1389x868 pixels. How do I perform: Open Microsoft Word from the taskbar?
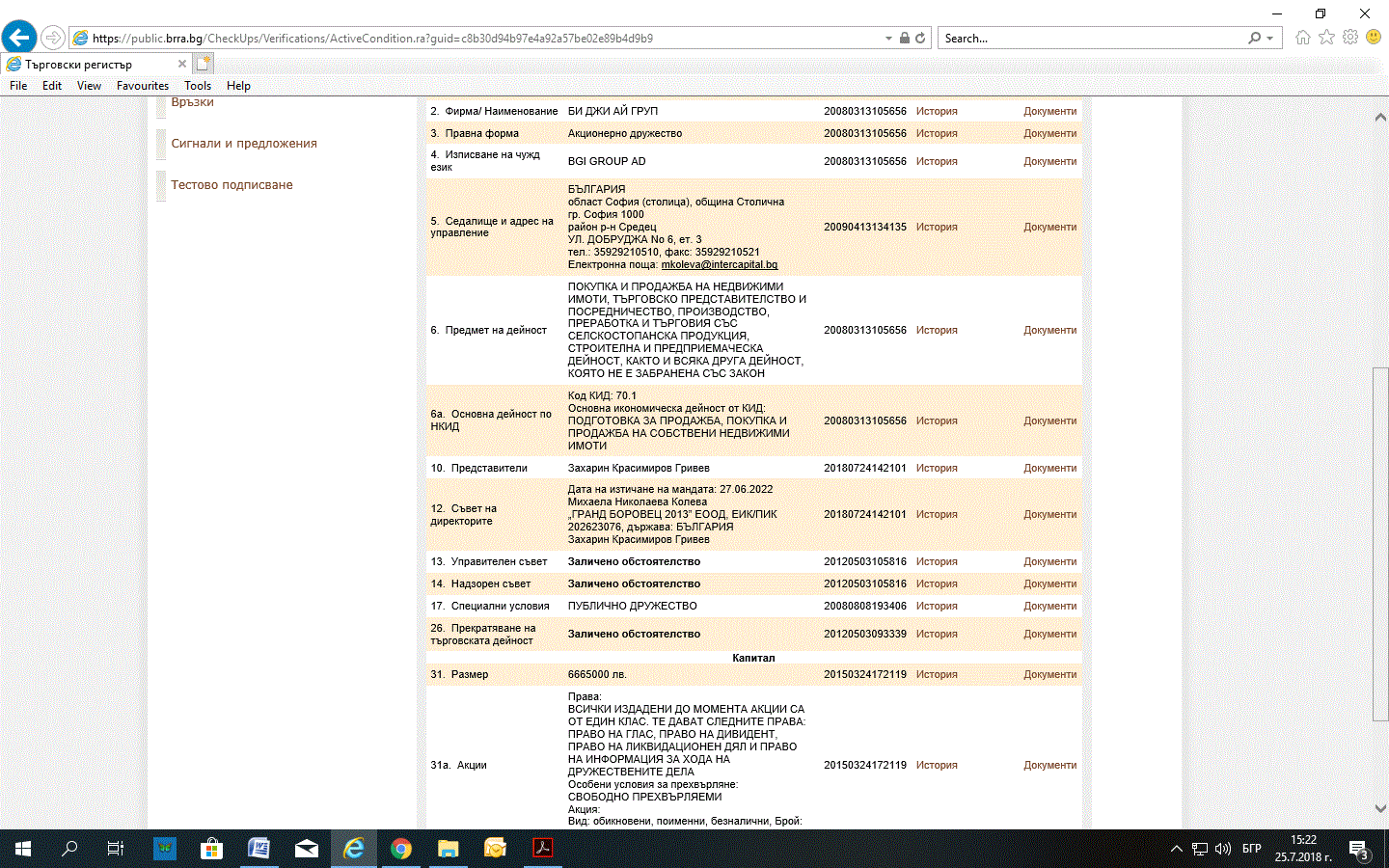pos(259,849)
